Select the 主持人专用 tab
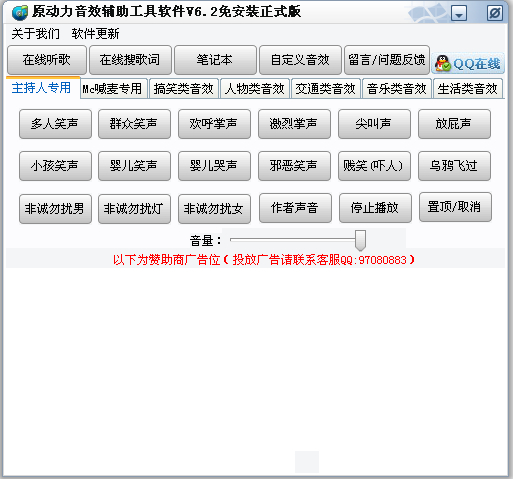This screenshot has width=513, height=479. click(x=42, y=88)
